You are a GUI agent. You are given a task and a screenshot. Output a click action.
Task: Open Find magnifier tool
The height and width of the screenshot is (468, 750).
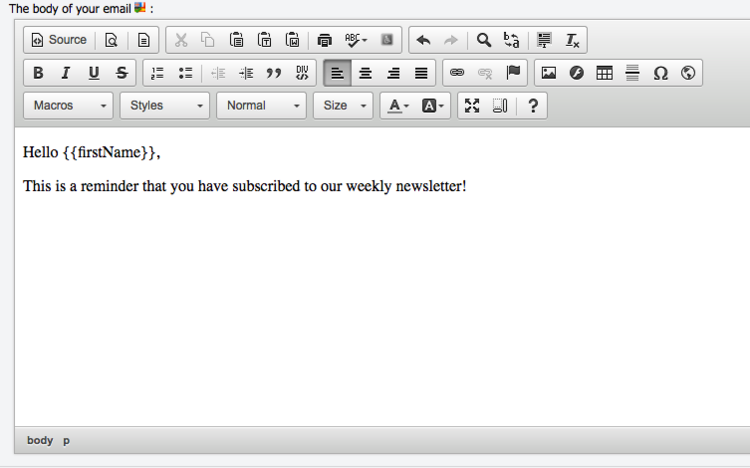[484, 40]
